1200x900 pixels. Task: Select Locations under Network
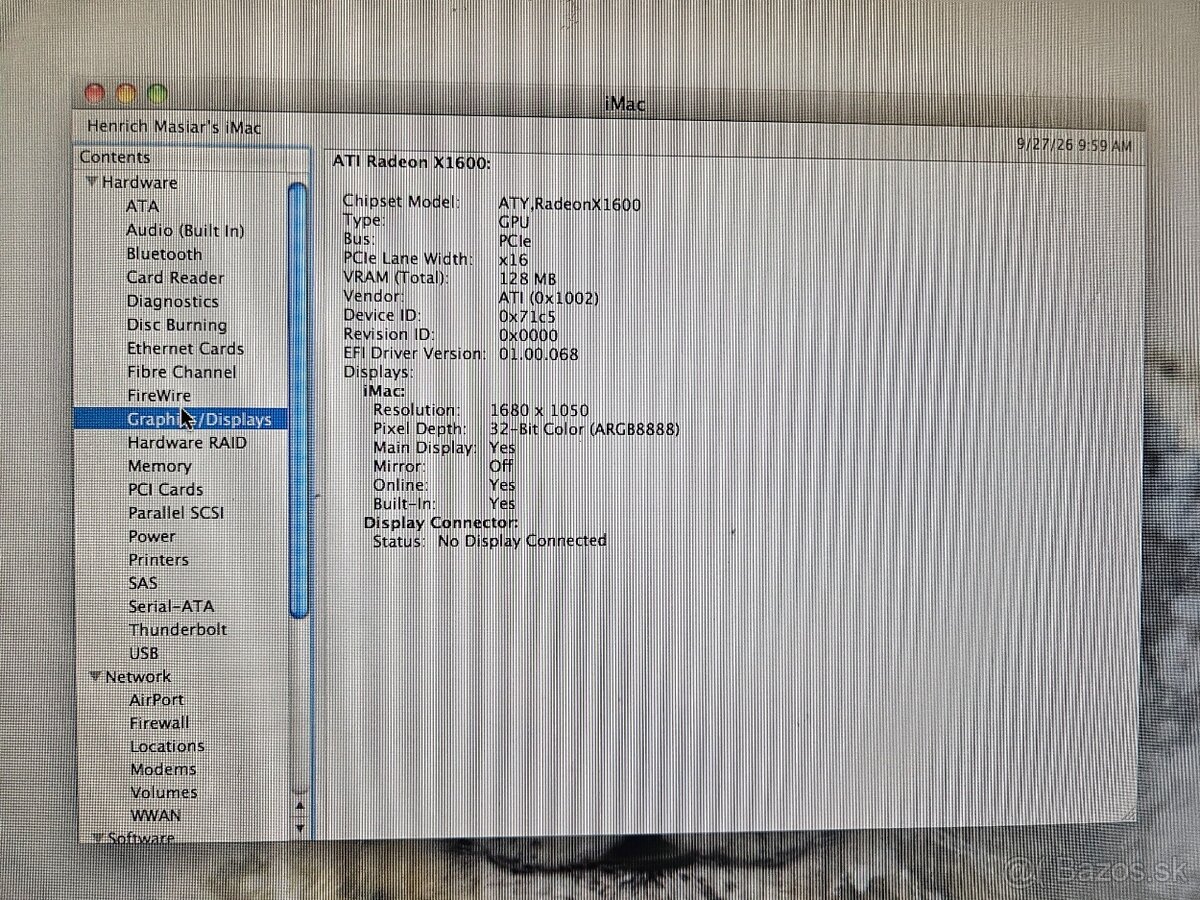click(x=166, y=746)
